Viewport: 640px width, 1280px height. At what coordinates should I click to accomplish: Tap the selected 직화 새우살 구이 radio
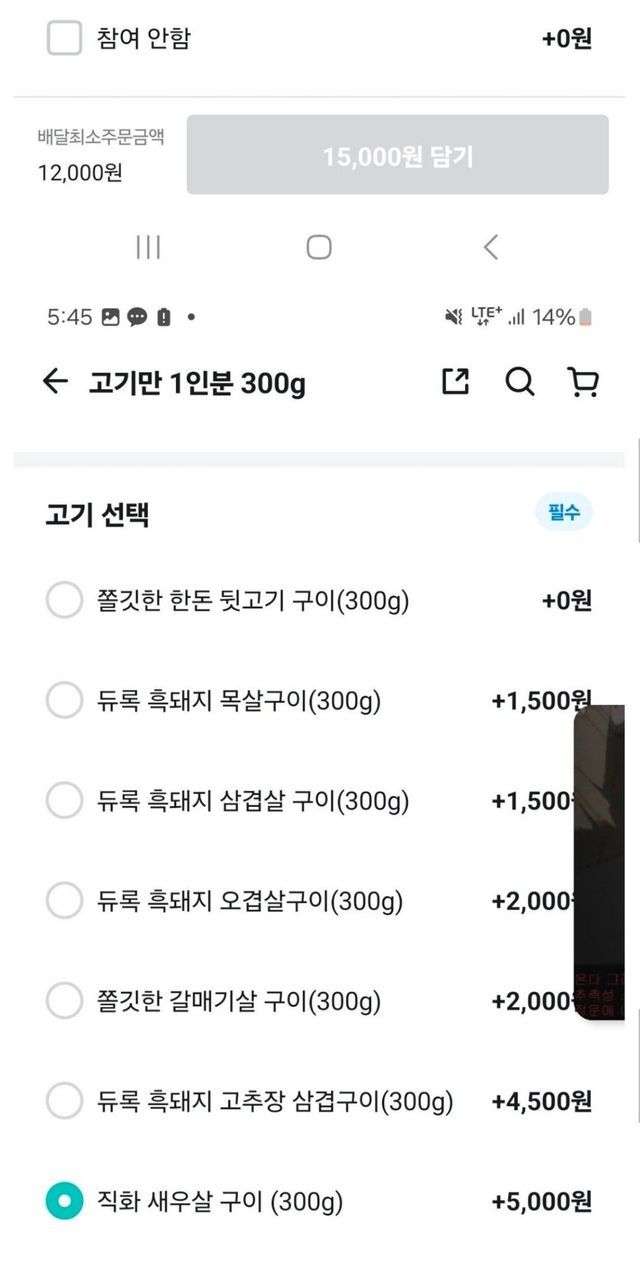point(64,1201)
